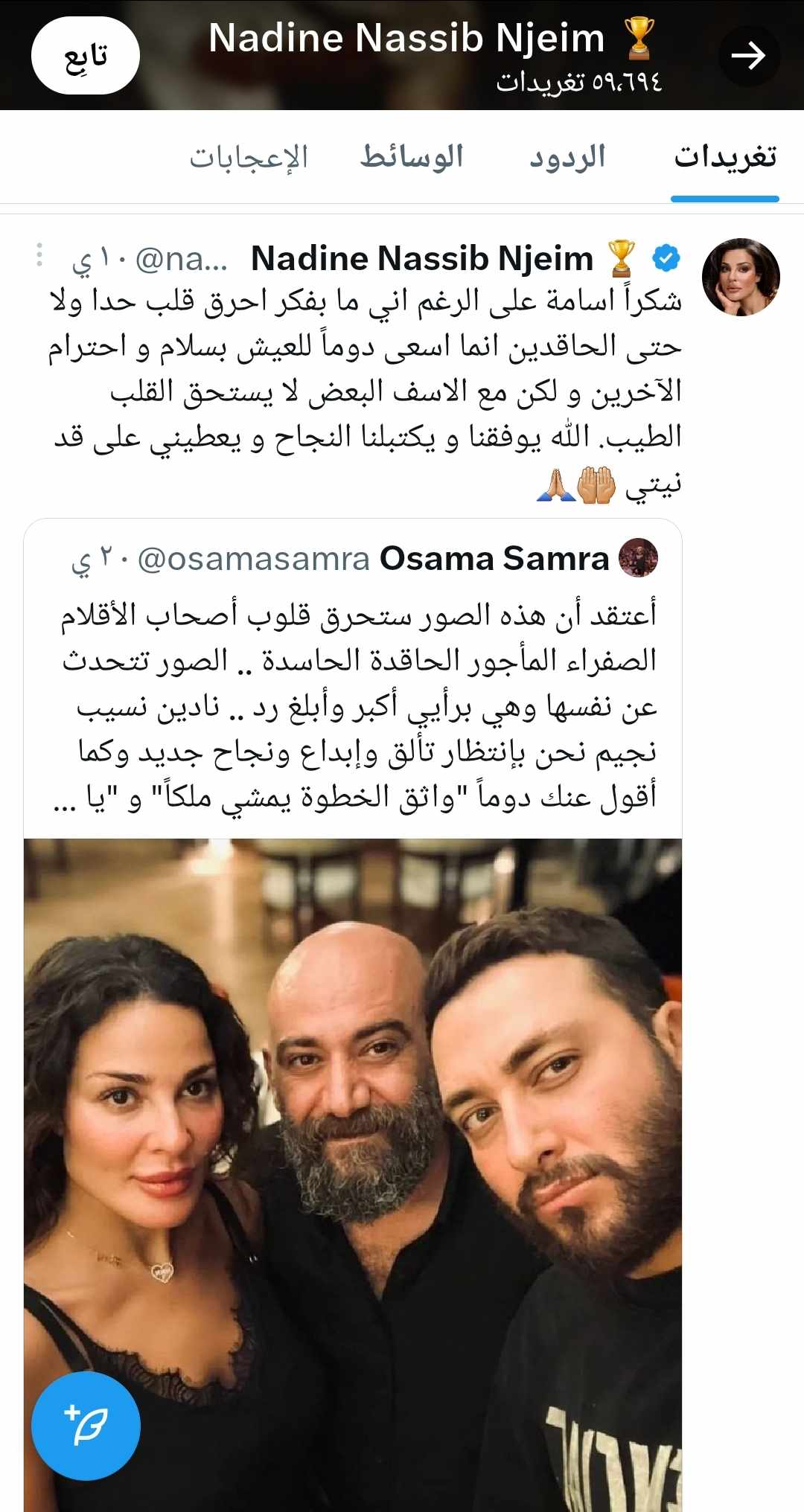Image resolution: width=804 pixels, height=1512 pixels.
Task: Open the quoted tweet's selfie photo
Action: coord(353,1175)
